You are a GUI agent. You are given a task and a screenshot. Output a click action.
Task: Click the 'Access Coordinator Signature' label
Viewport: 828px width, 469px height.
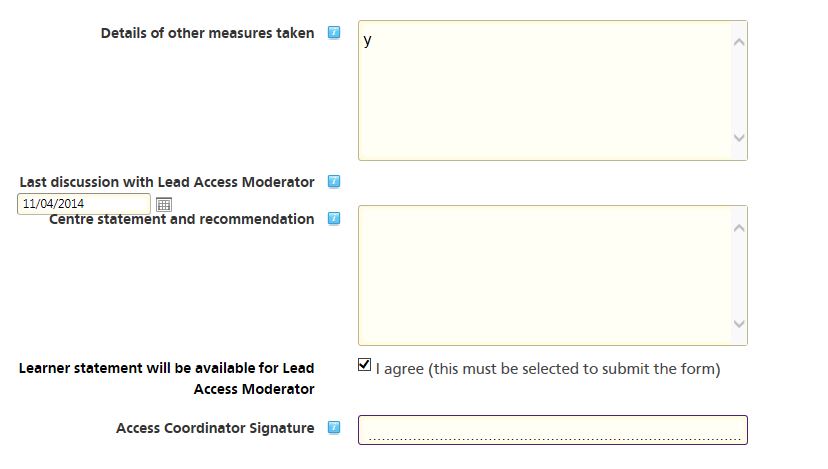click(x=215, y=428)
